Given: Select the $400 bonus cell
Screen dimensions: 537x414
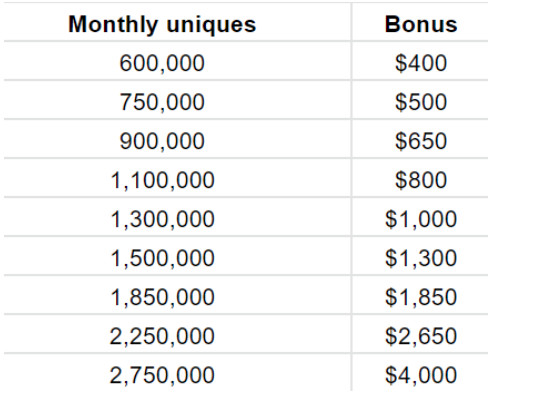Looking at the screenshot, I should click(x=421, y=63).
